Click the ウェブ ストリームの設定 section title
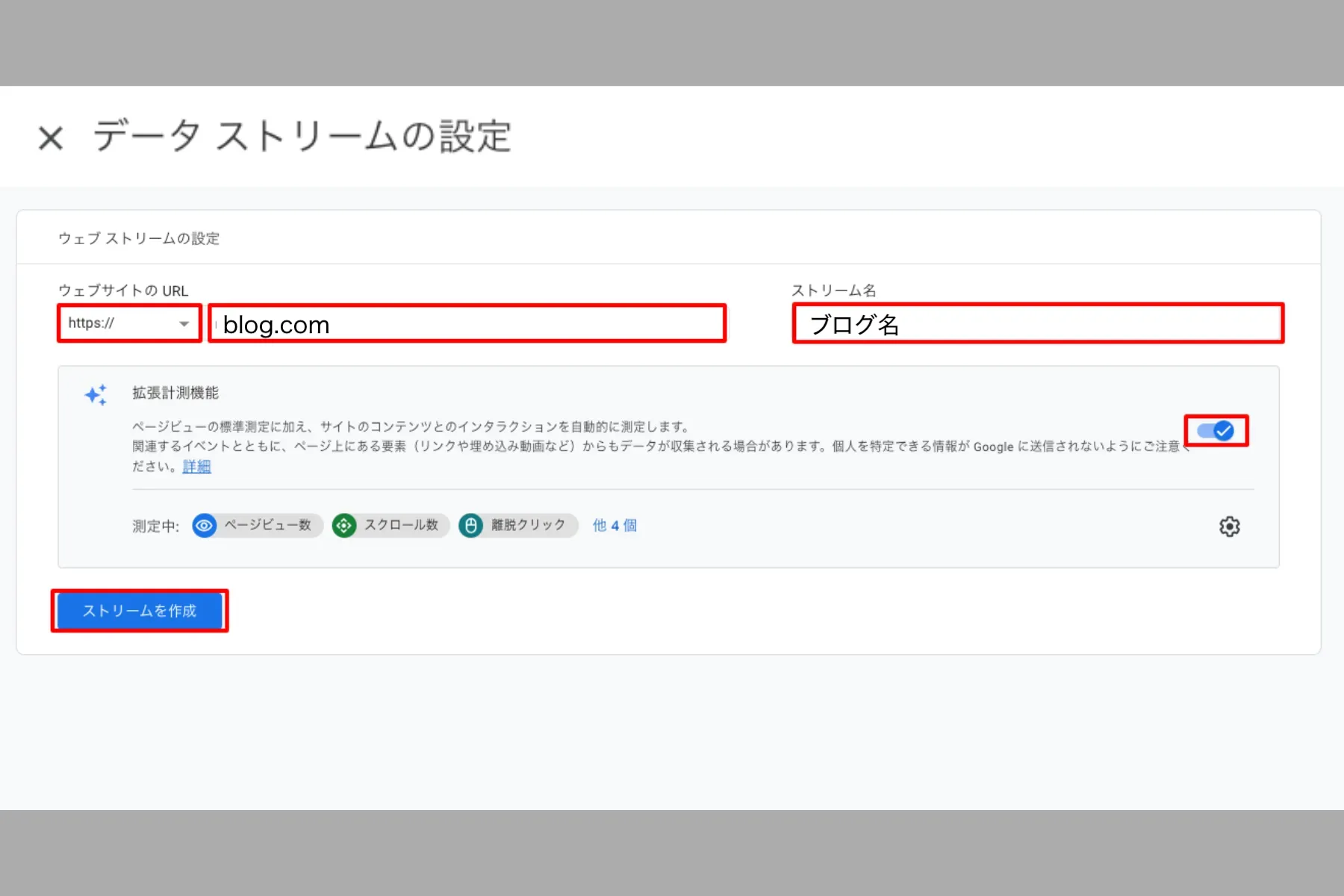Screen dimensions: 1344x896 coord(139,238)
